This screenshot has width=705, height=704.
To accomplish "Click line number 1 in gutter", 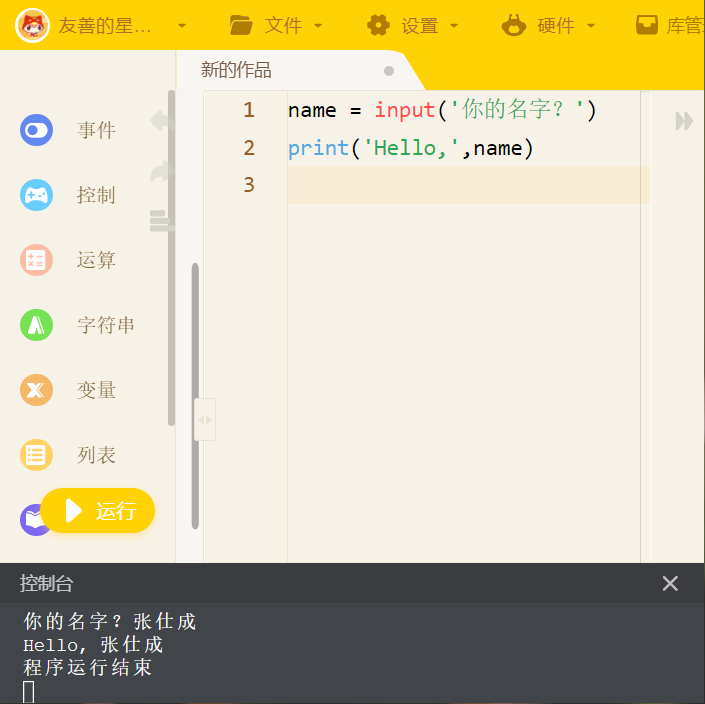I will click(x=249, y=110).
